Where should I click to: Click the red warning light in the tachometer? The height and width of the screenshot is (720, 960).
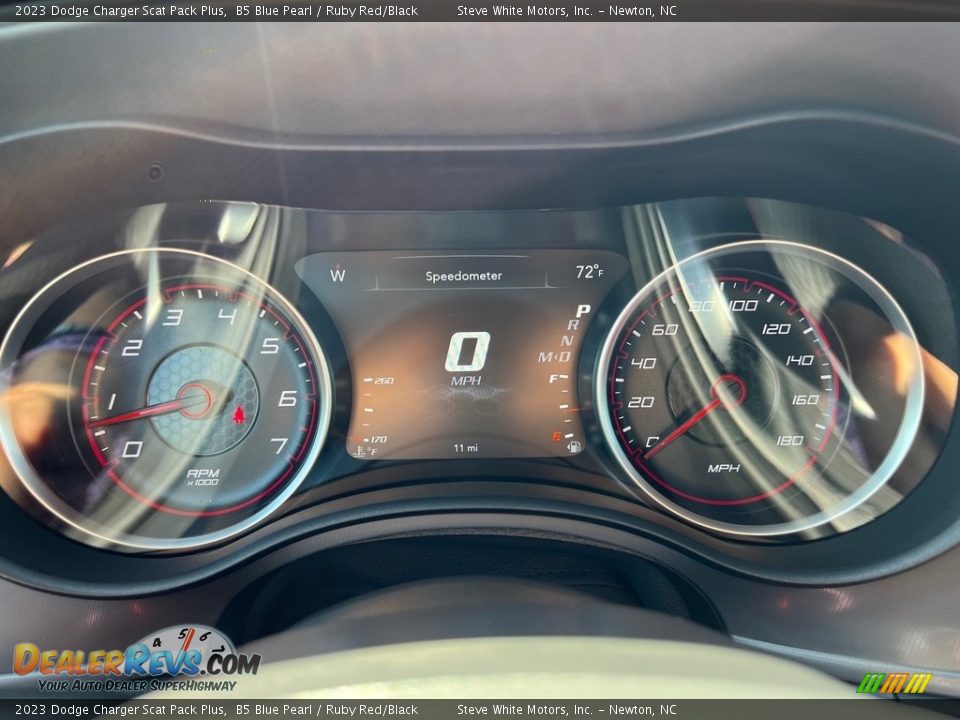(238, 415)
